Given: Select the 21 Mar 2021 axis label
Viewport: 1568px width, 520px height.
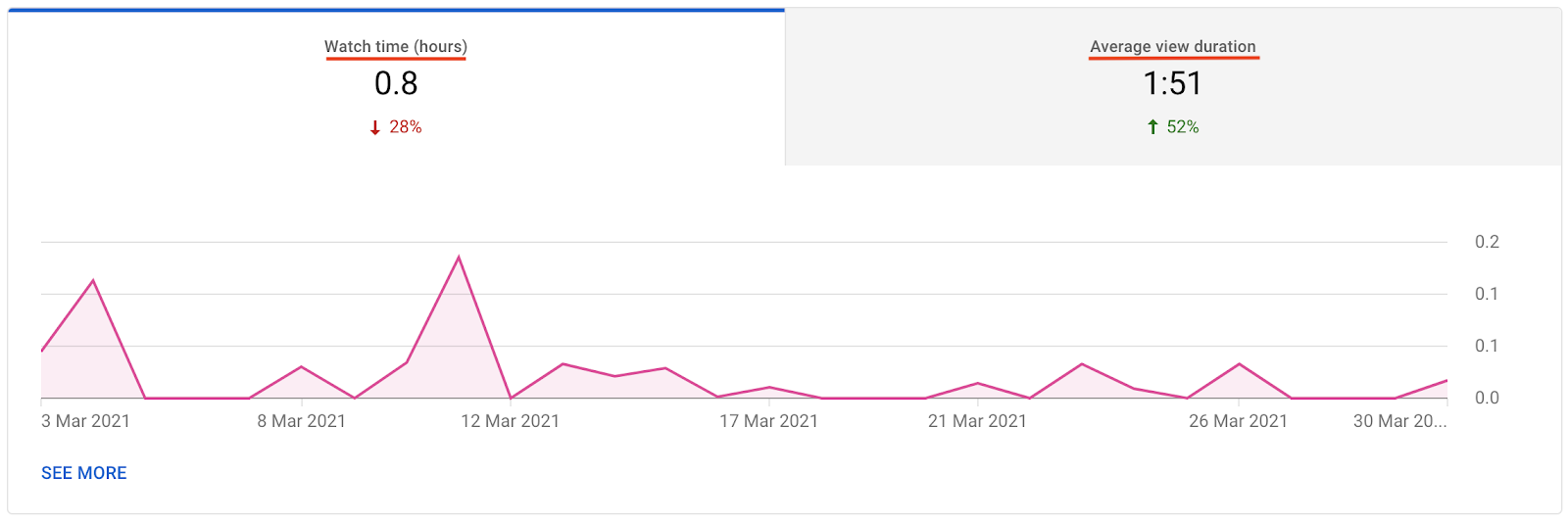Looking at the screenshot, I should pyautogui.click(x=978, y=421).
